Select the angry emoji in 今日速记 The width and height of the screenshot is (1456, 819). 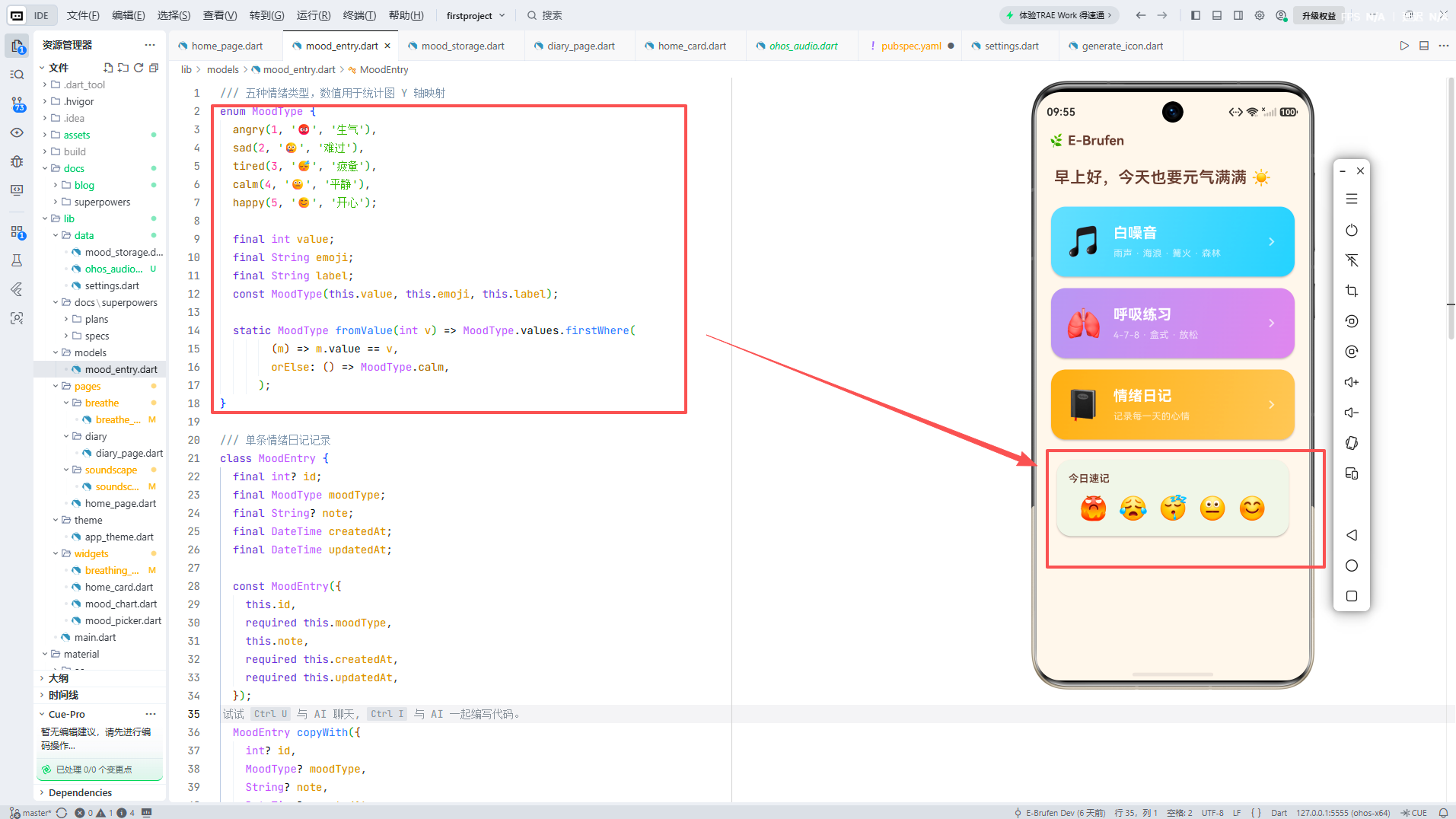pos(1093,508)
